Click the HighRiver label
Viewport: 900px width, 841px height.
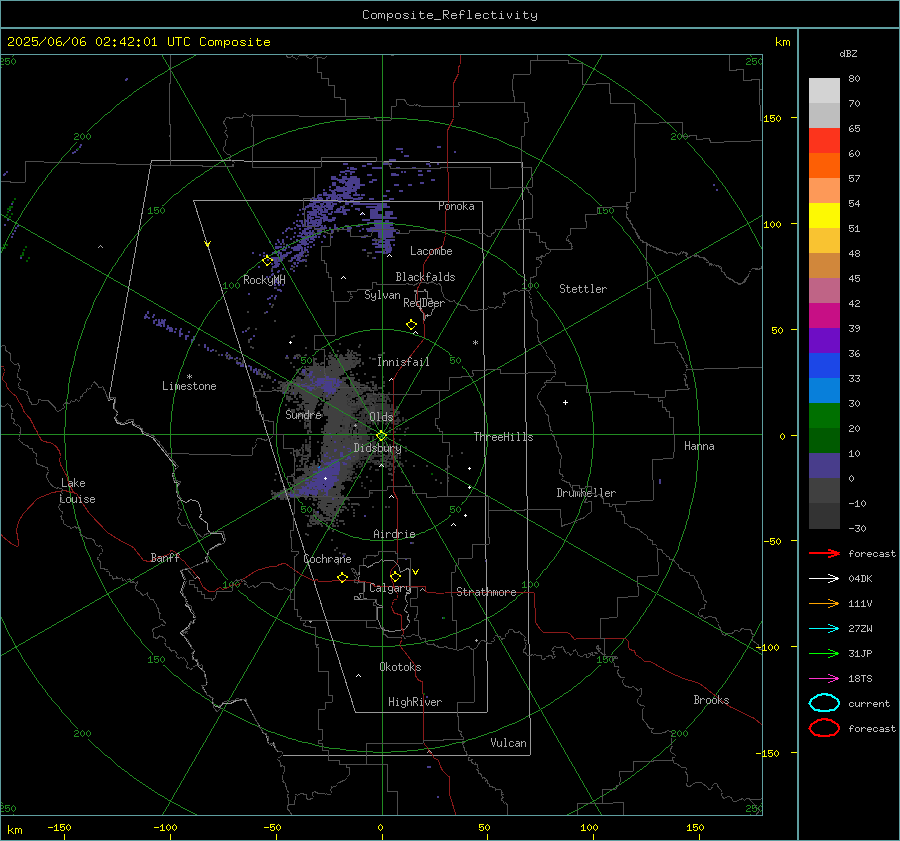click(x=415, y=702)
